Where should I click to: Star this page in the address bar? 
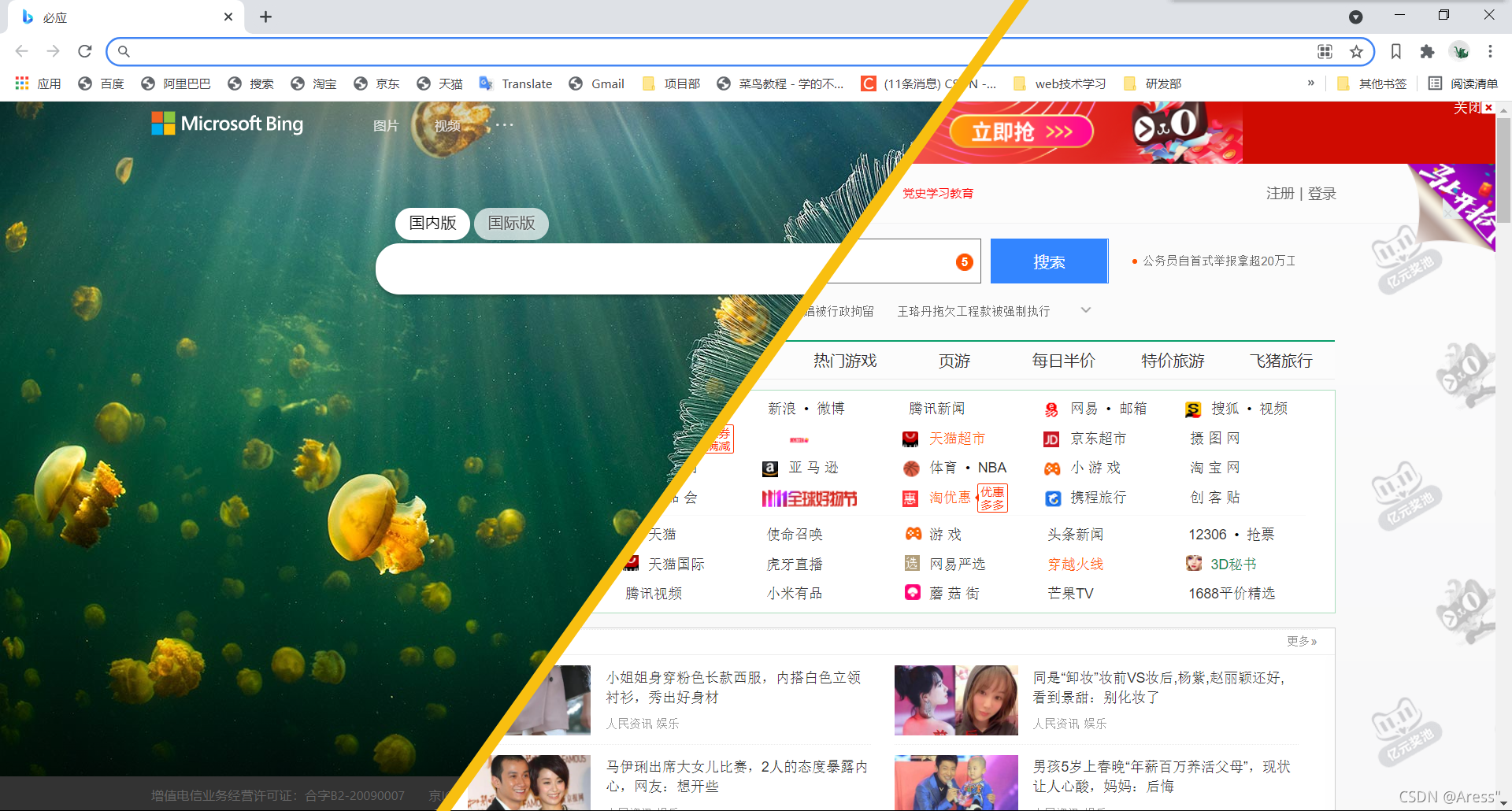(1356, 51)
